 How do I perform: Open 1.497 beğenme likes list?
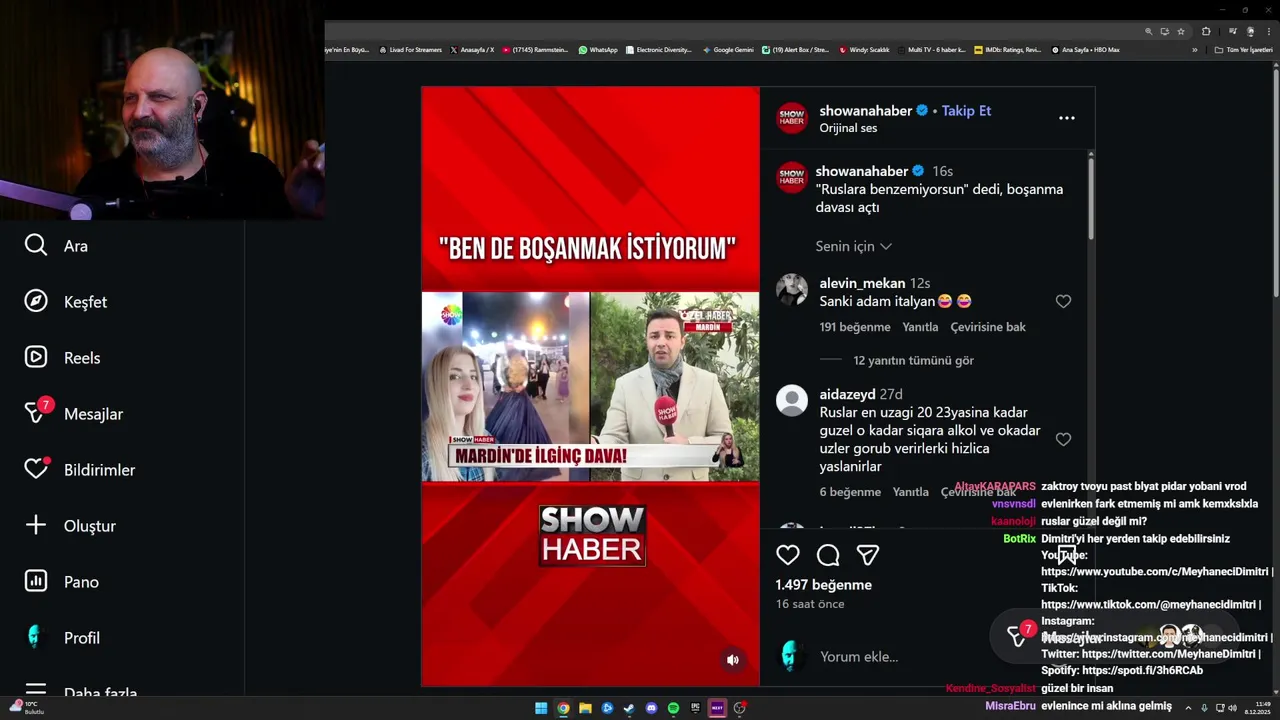(x=824, y=585)
